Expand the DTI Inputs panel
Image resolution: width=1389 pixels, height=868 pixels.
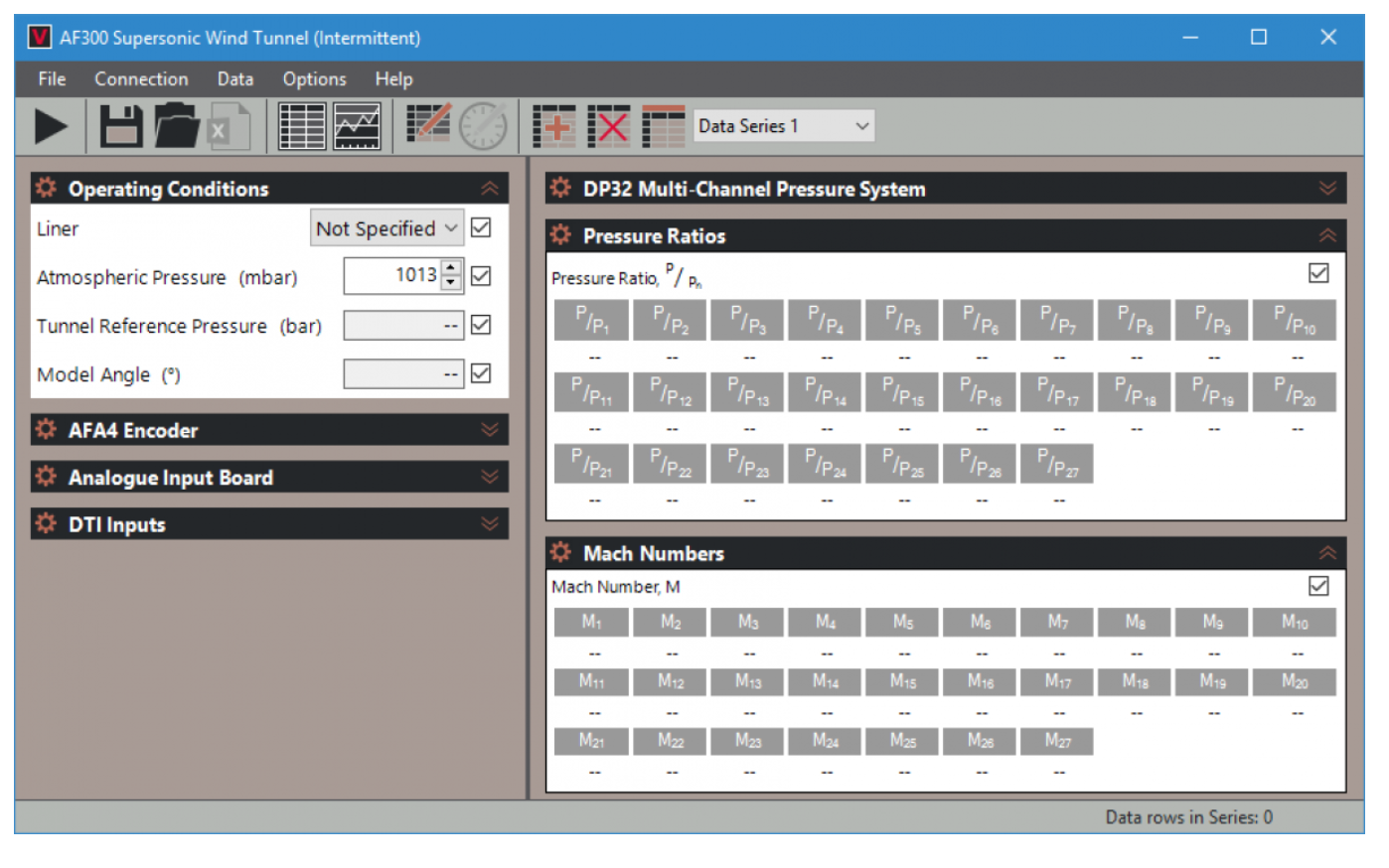490,523
